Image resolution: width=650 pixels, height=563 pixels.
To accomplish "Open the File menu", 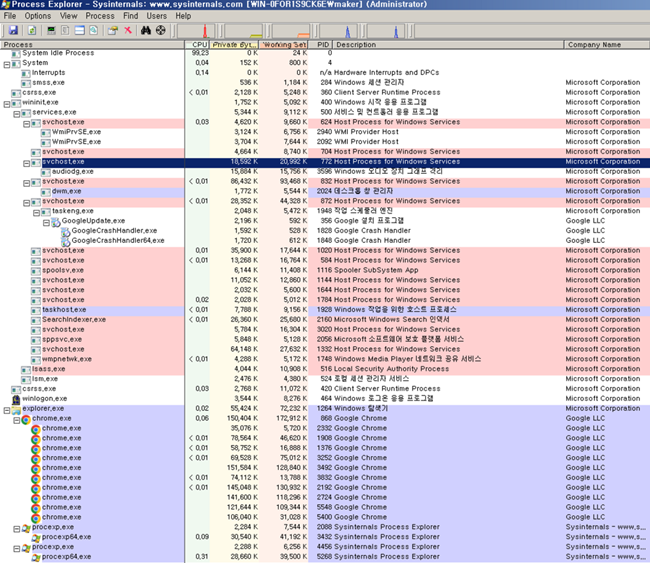I will (10, 16).
